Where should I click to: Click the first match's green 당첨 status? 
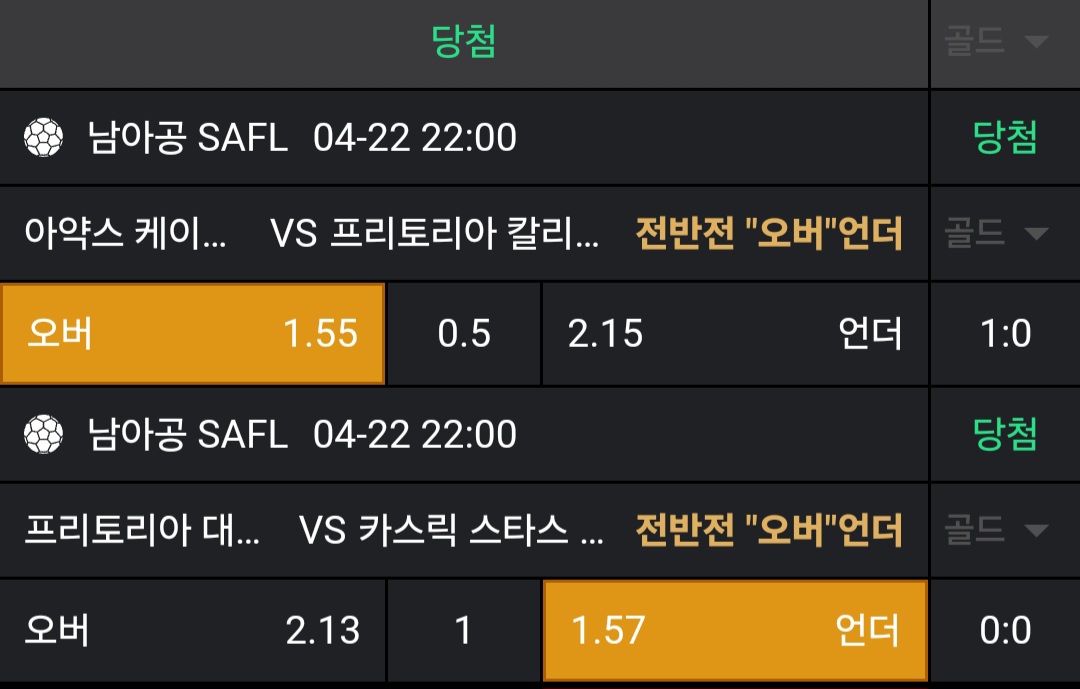click(1005, 137)
